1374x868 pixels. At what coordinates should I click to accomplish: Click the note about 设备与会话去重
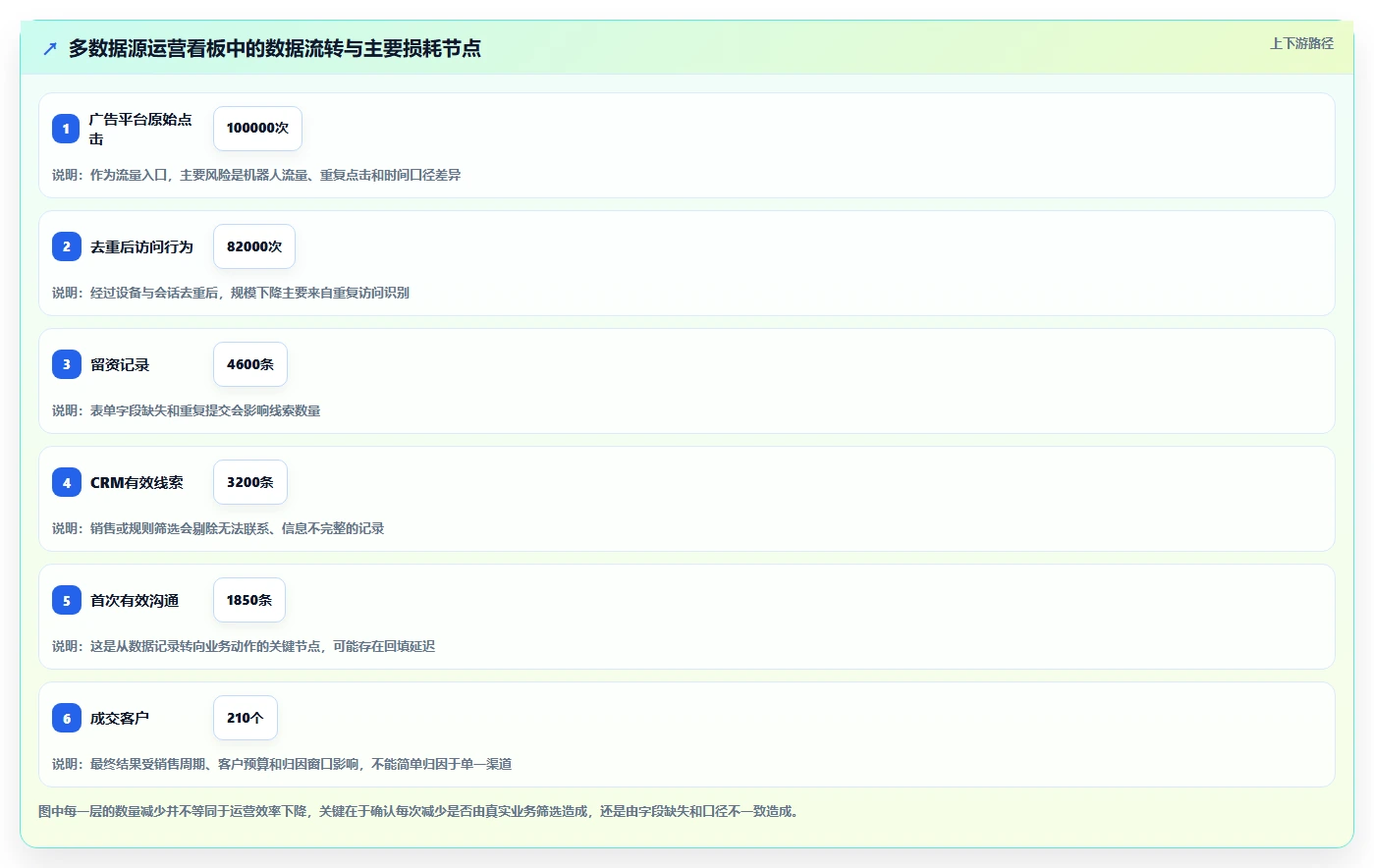tap(231, 293)
